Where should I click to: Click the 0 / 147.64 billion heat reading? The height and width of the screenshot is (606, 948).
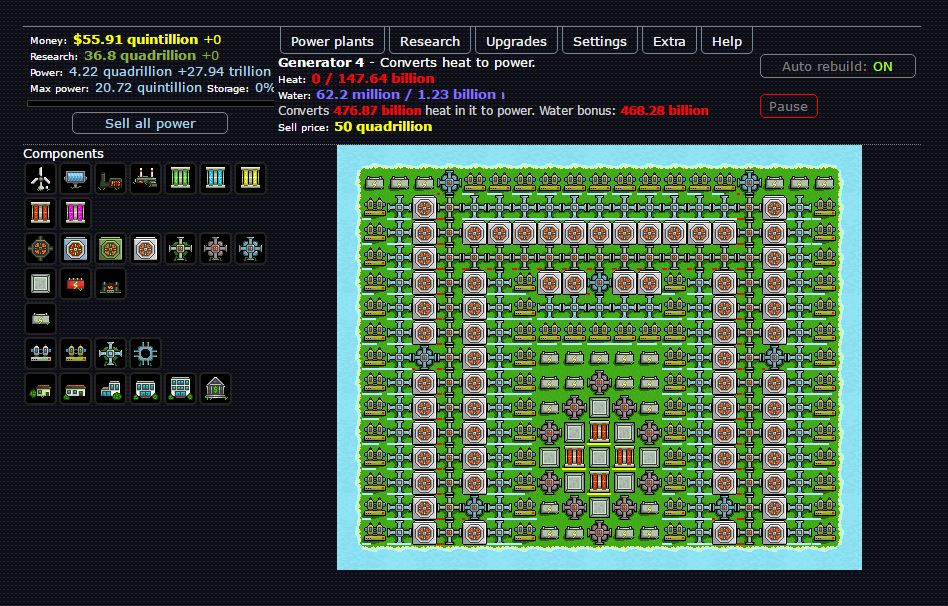(372, 79)
